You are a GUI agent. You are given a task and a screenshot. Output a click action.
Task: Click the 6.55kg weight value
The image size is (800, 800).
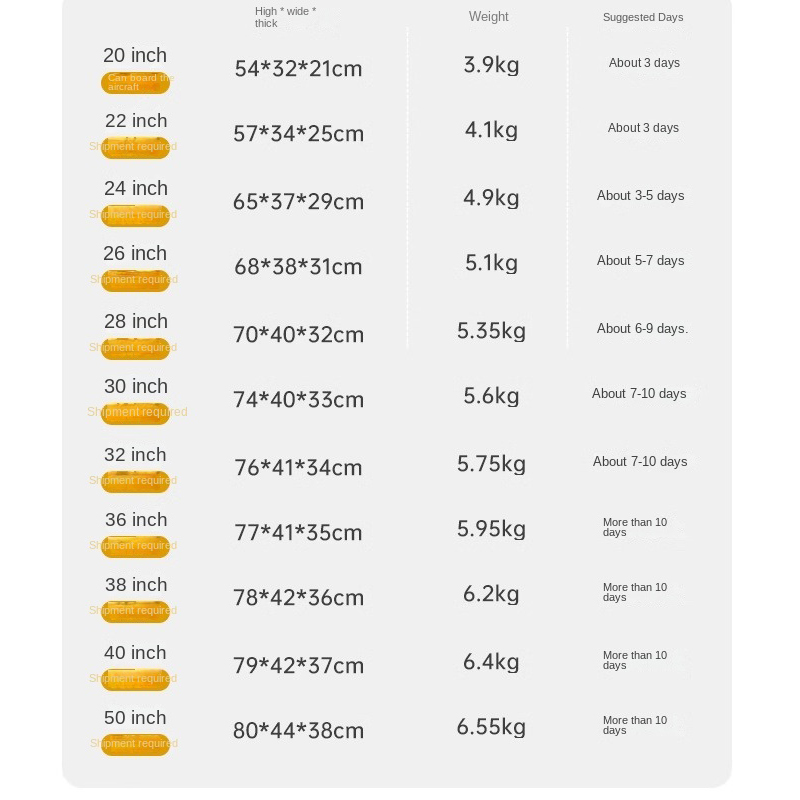491,727
